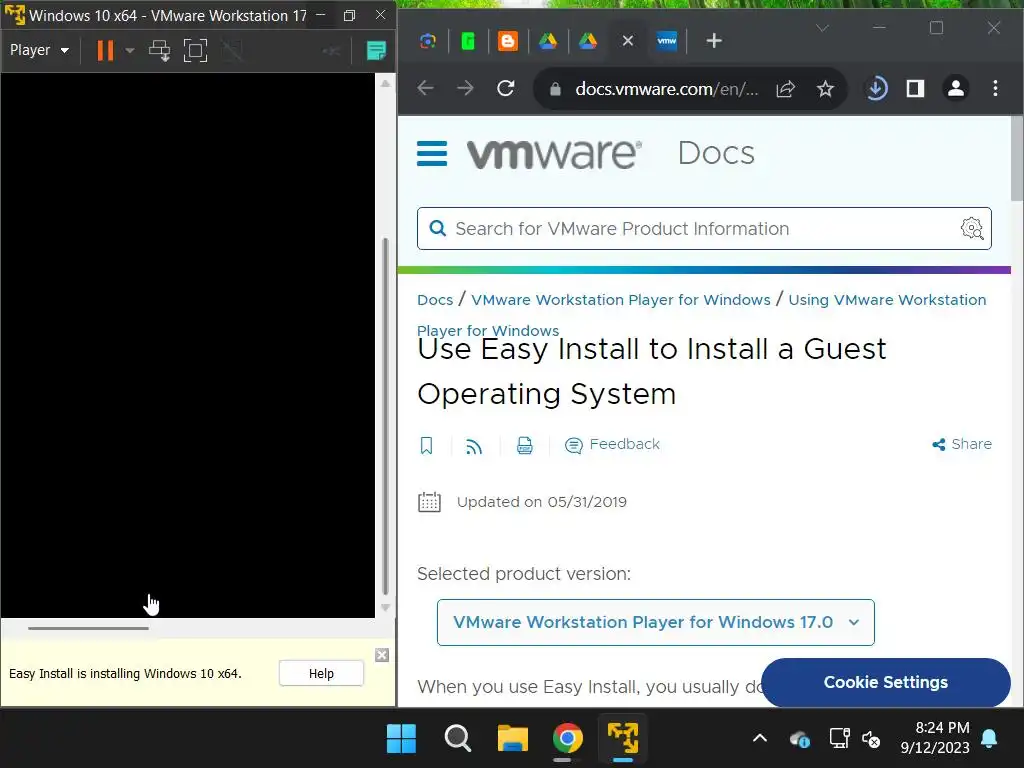Expand the power options arrow next to the pause icon
Viewport: 1024px width, 768px height.
(x=129, y=50)
